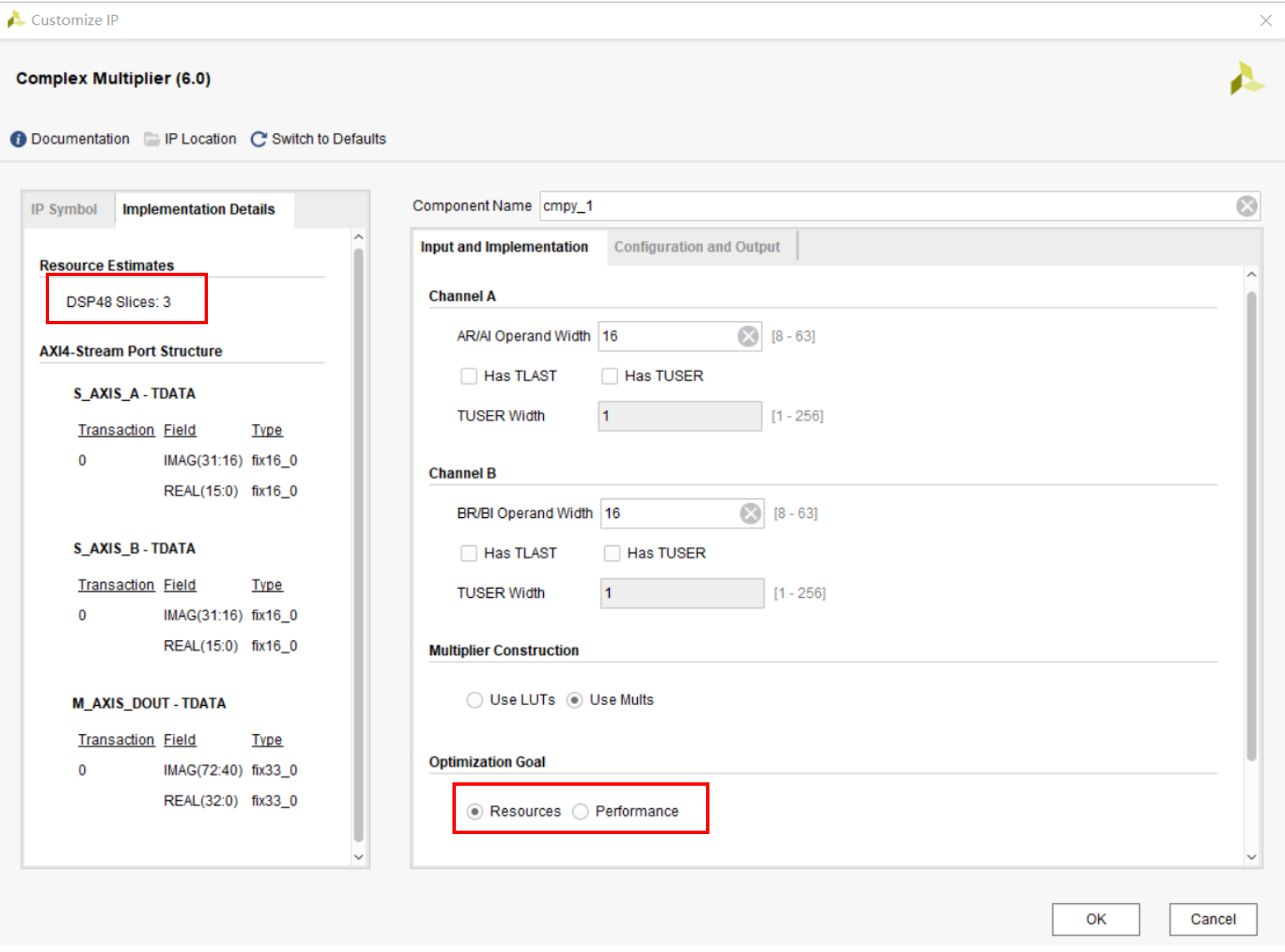Viewport: 1285px width, 952px height.
Task: Confirm the dialog with OK
Action: click(x=1095, y=919)
